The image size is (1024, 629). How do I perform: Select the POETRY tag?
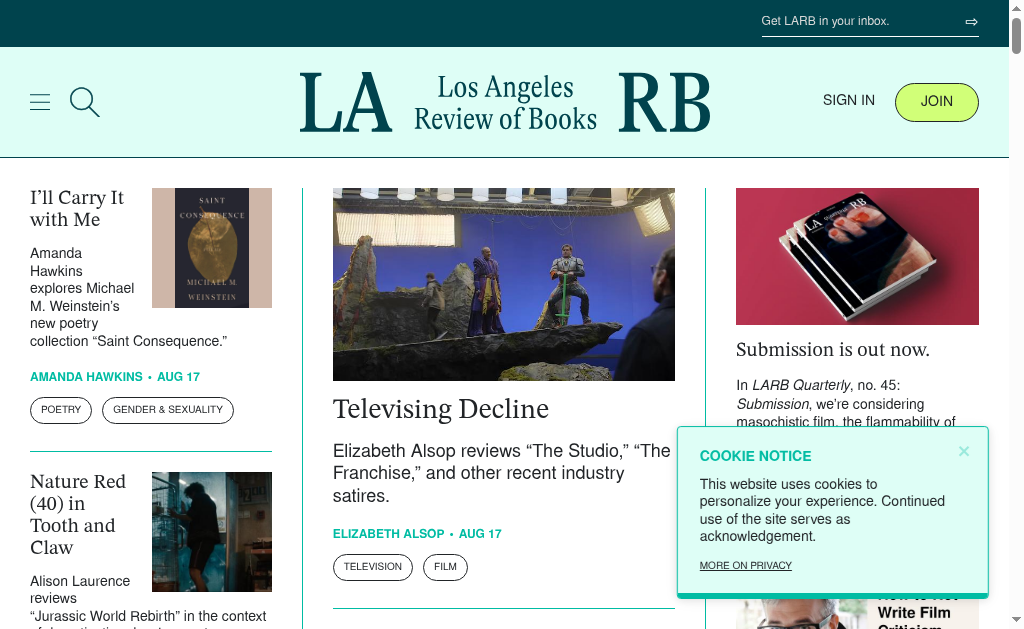[x=61, y=410]
